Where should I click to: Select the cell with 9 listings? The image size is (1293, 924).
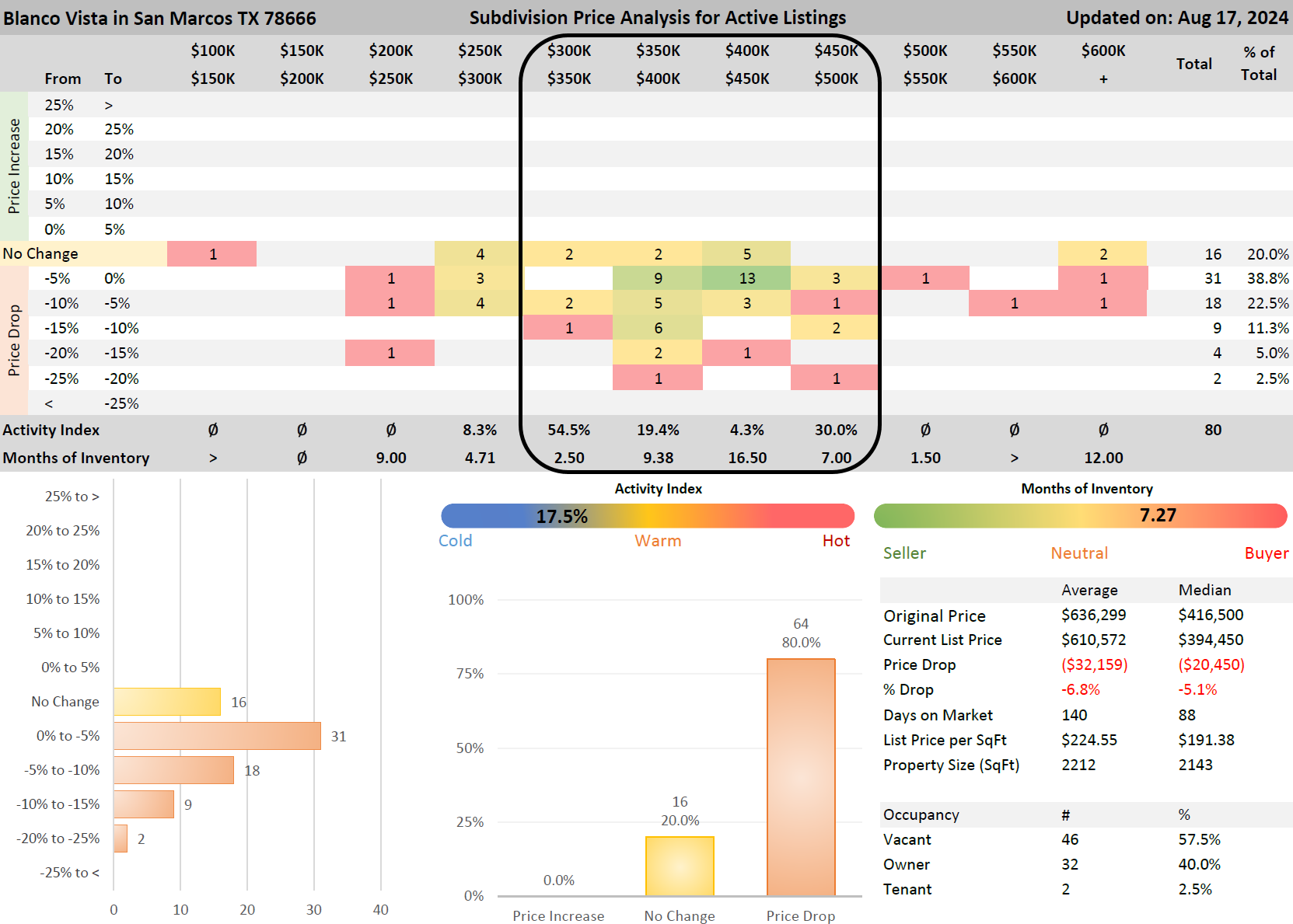click(x=658, y=278)
